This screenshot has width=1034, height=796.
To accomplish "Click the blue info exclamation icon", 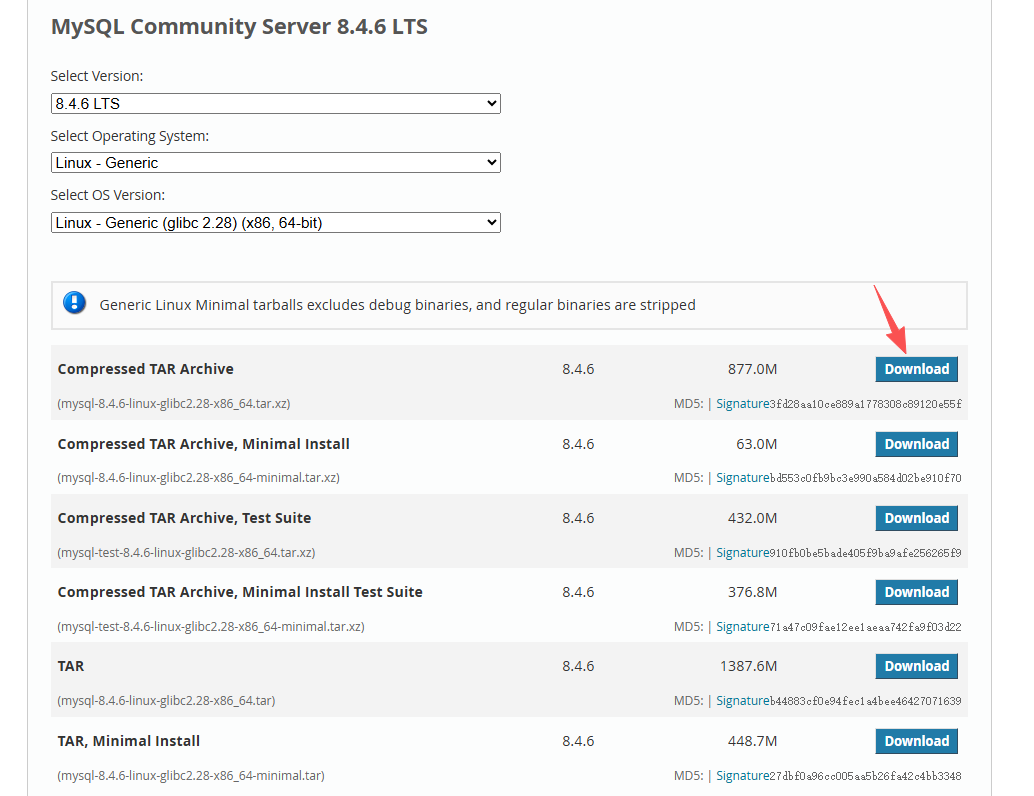I will pos(75,303).
